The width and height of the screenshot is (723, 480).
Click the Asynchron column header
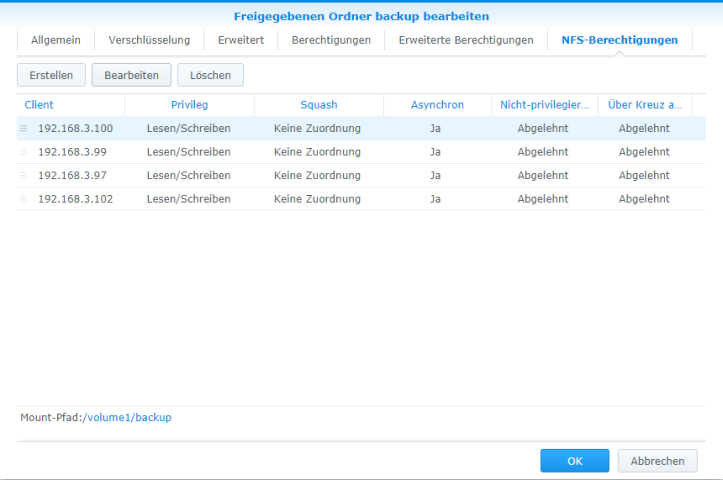pyautogui.click(x=437, y=105)
